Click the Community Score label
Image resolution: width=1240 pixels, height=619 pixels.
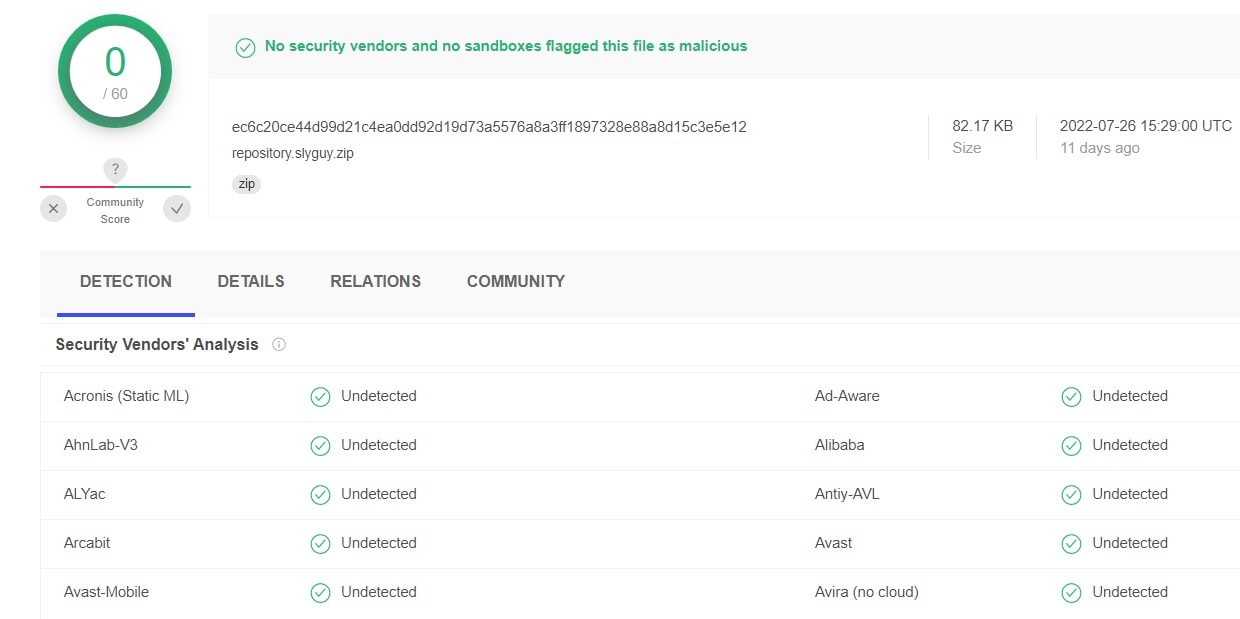point(115,210)
